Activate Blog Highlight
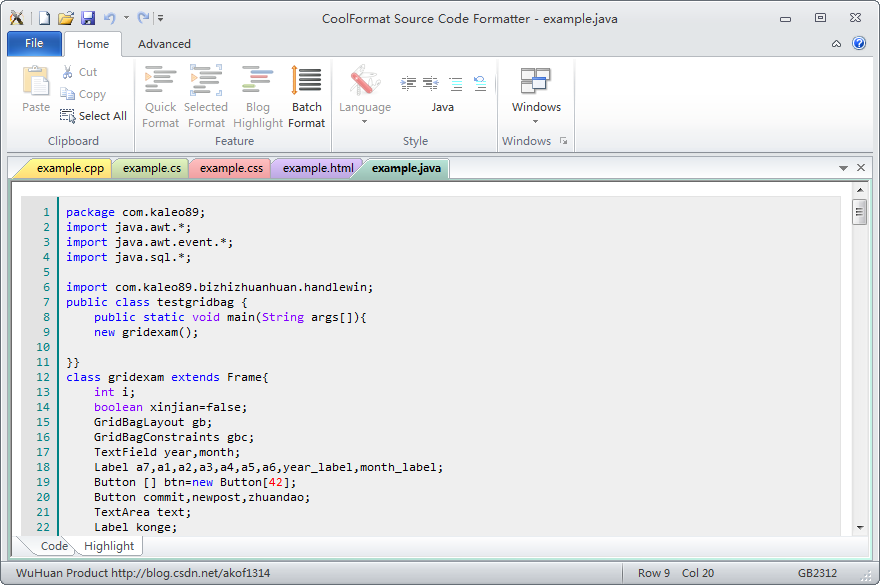 (x=257, y=90)
